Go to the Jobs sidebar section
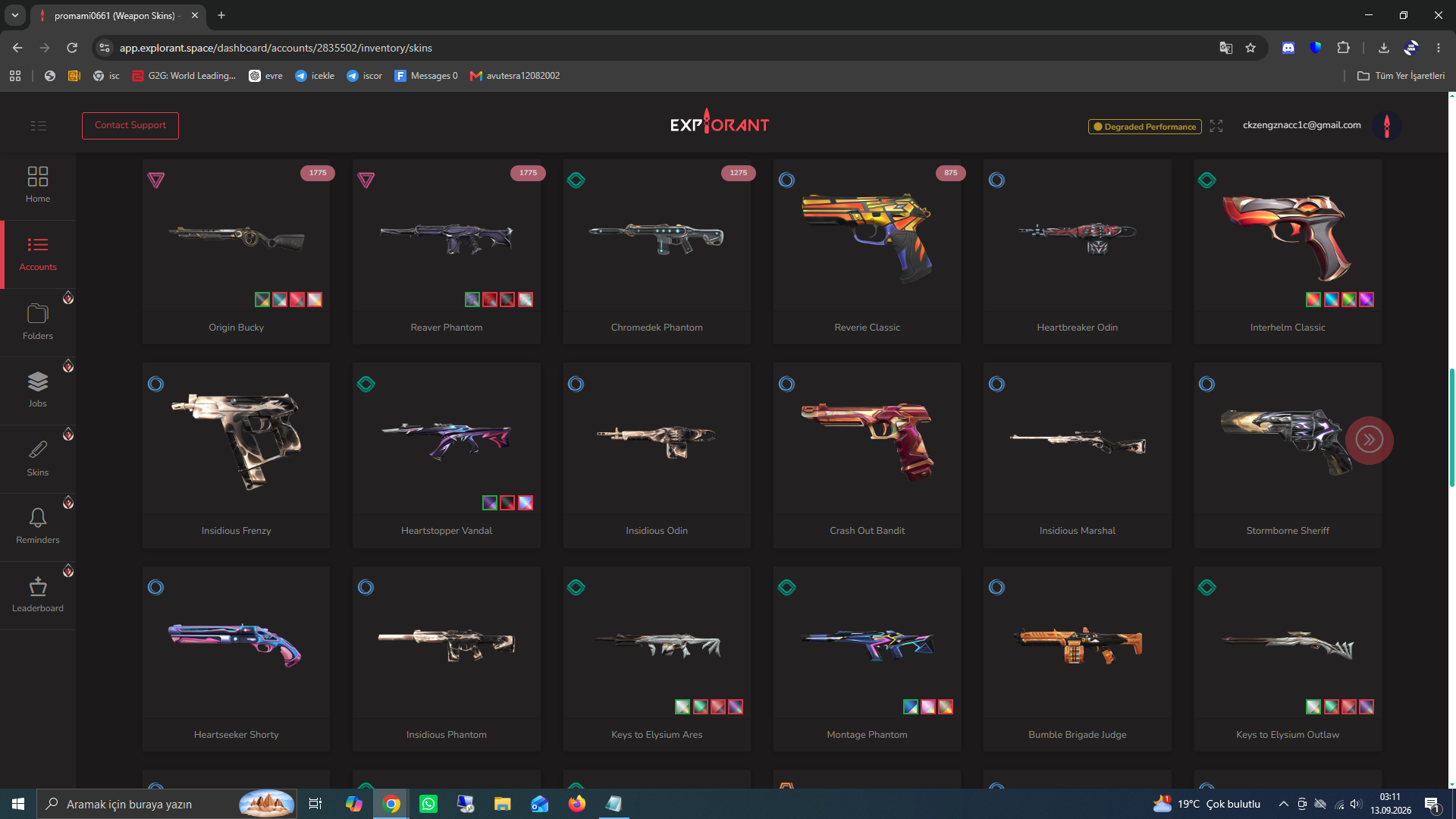 (38, 391)
